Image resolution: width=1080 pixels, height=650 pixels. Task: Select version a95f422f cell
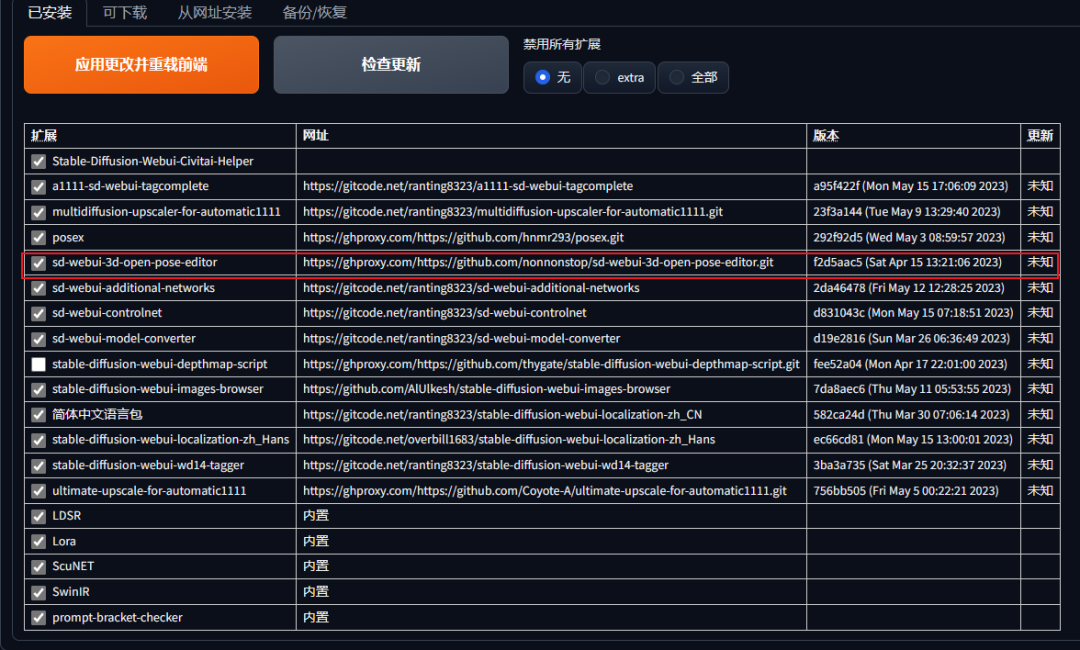click(911, 186)
